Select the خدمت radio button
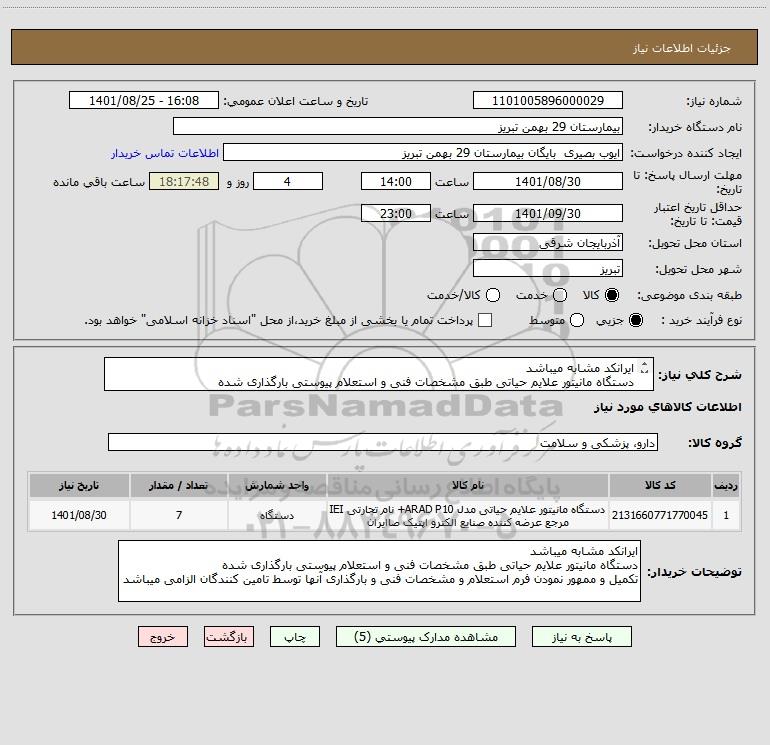This screenshot has width=770, height=745. (x=560, y=295)
